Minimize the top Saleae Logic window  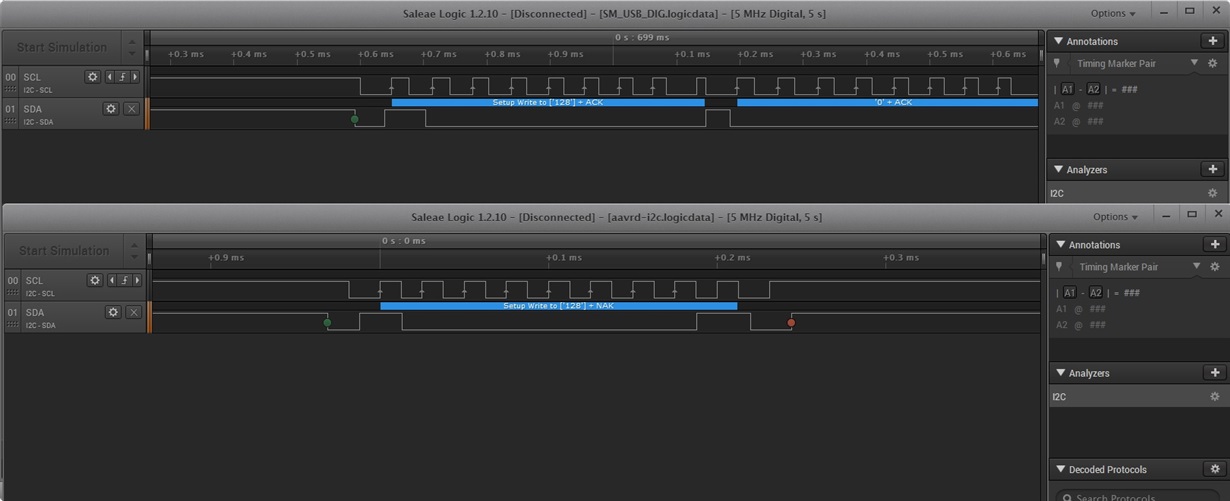[1163, 12]
